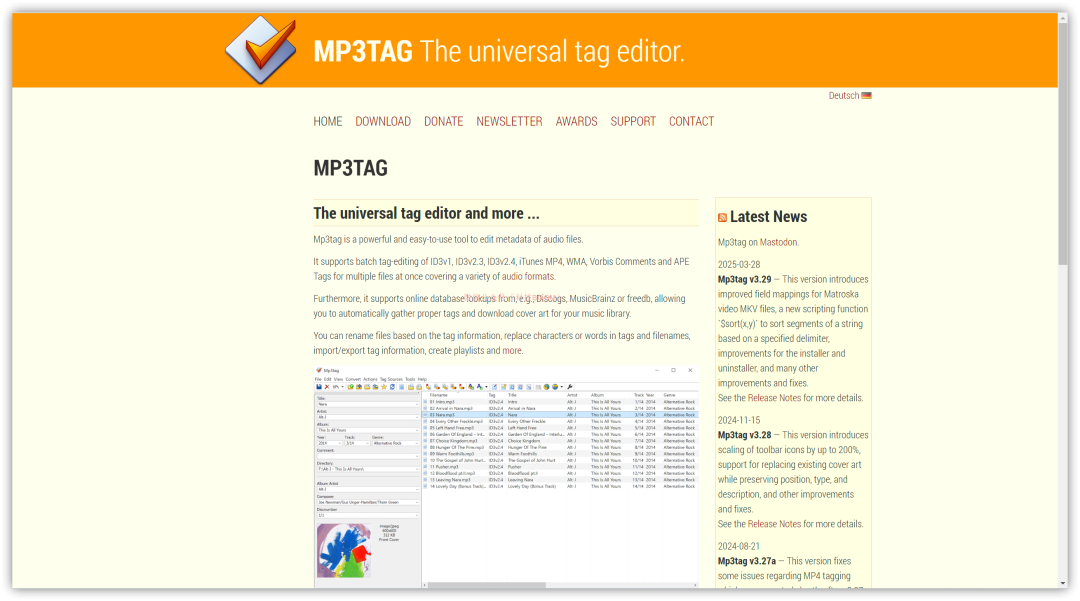The height and width of the screenshot is (601, 1080).
Task: Click 'The universal tag editor and more' heading
Action: [426, 213]
